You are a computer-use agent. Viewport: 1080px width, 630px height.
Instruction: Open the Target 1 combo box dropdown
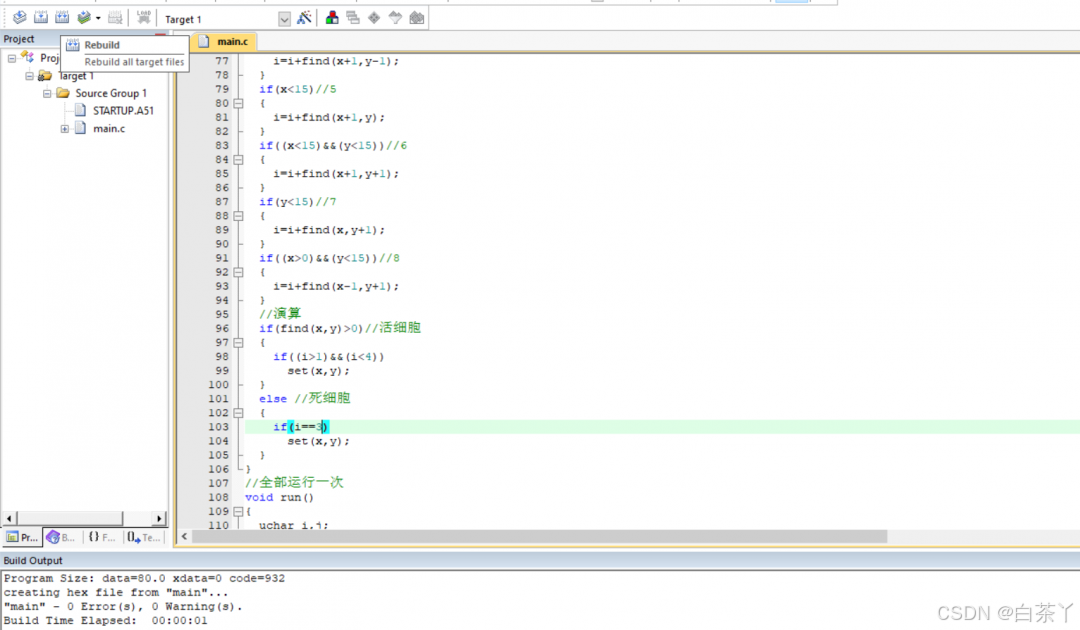[x=284, y=19]
